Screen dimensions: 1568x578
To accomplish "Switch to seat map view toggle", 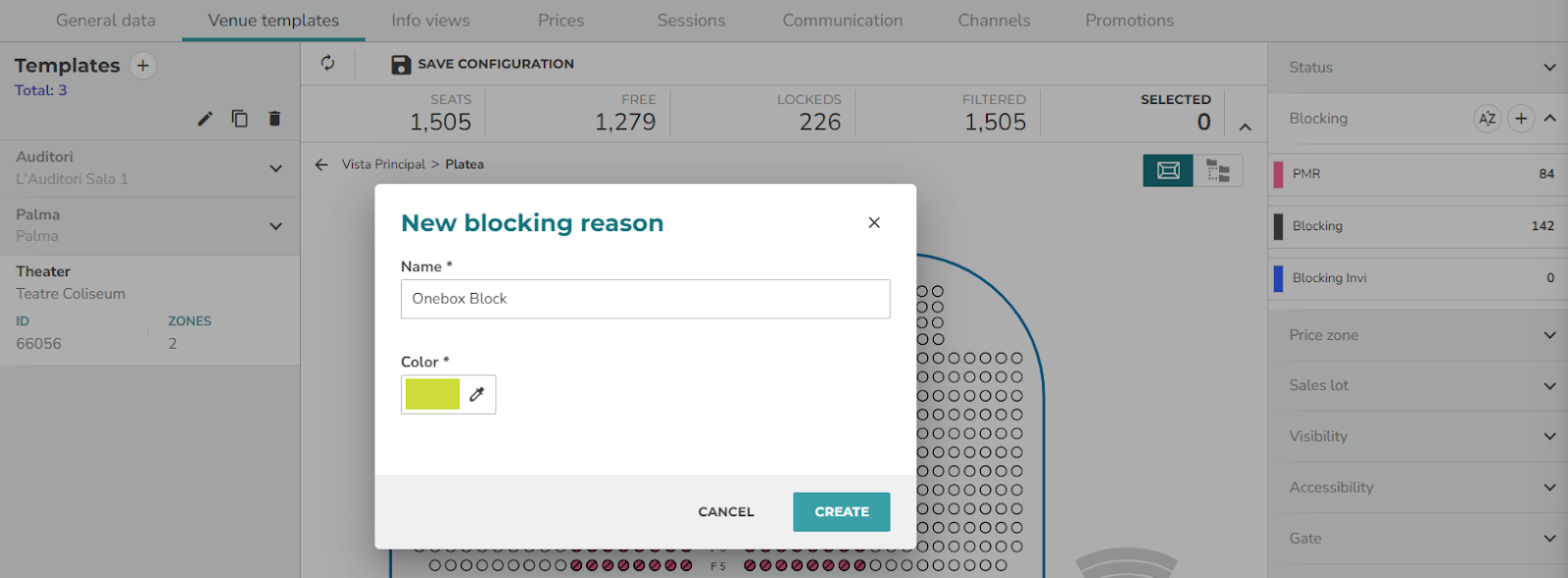I will coord(1168,170).
